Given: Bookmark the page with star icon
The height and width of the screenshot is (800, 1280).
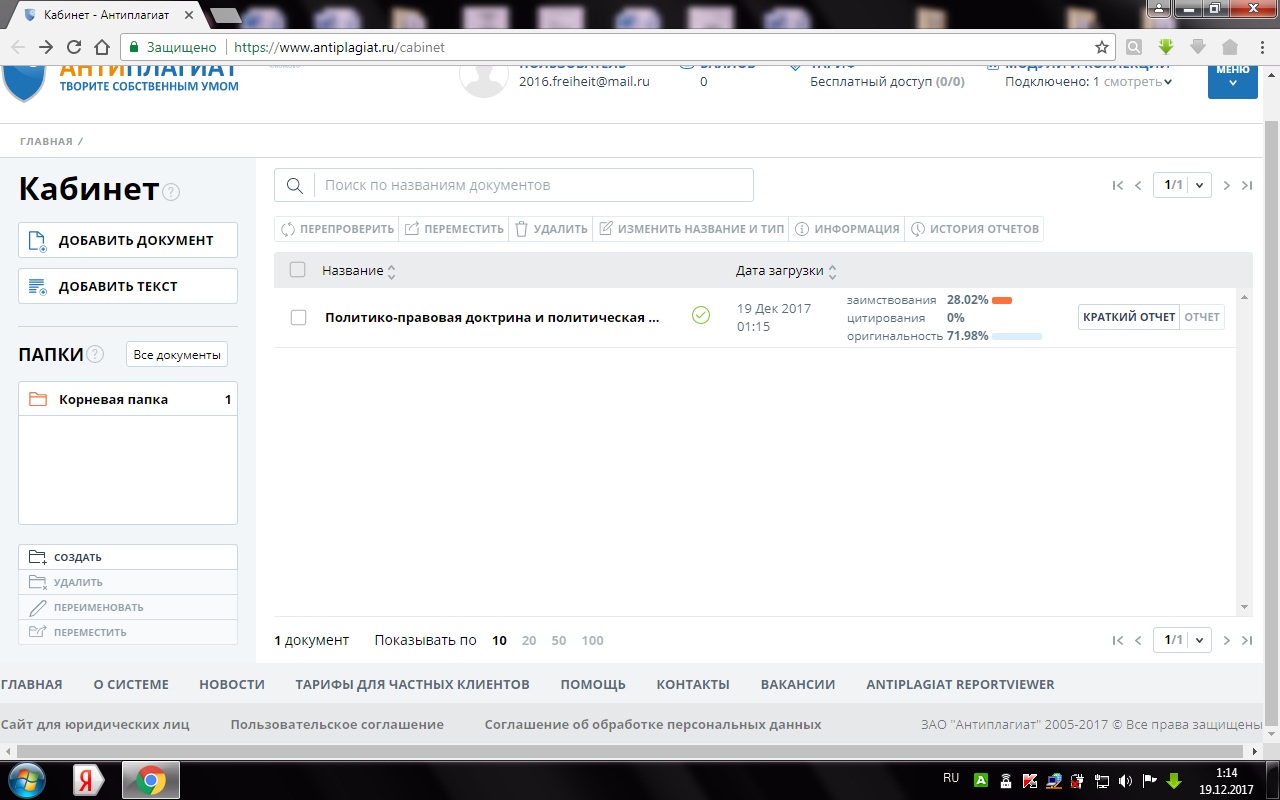Looking at the screenshot, I should pos(1101,47).
